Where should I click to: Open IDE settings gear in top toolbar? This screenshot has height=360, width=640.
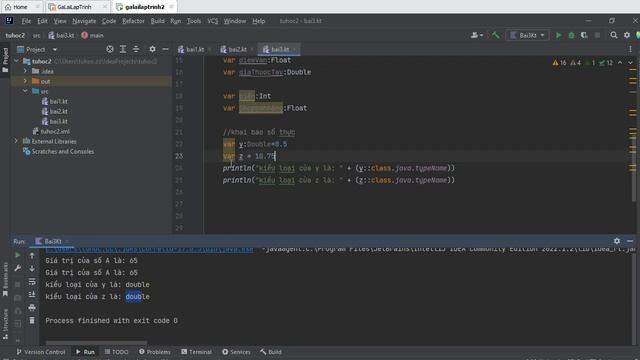click(627, 36)
